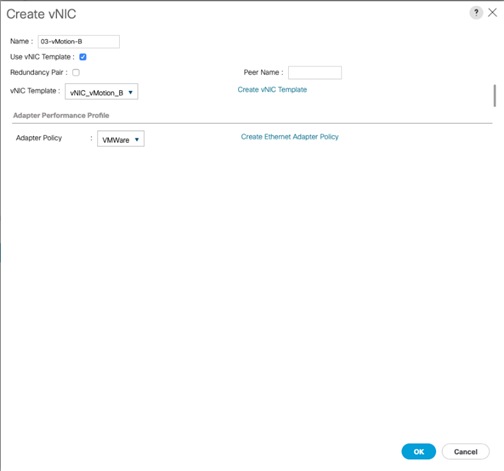Viewport: 504px width, 471px height.
Task: Click the Create vNIC title text
Action: [x=41, y=14]
